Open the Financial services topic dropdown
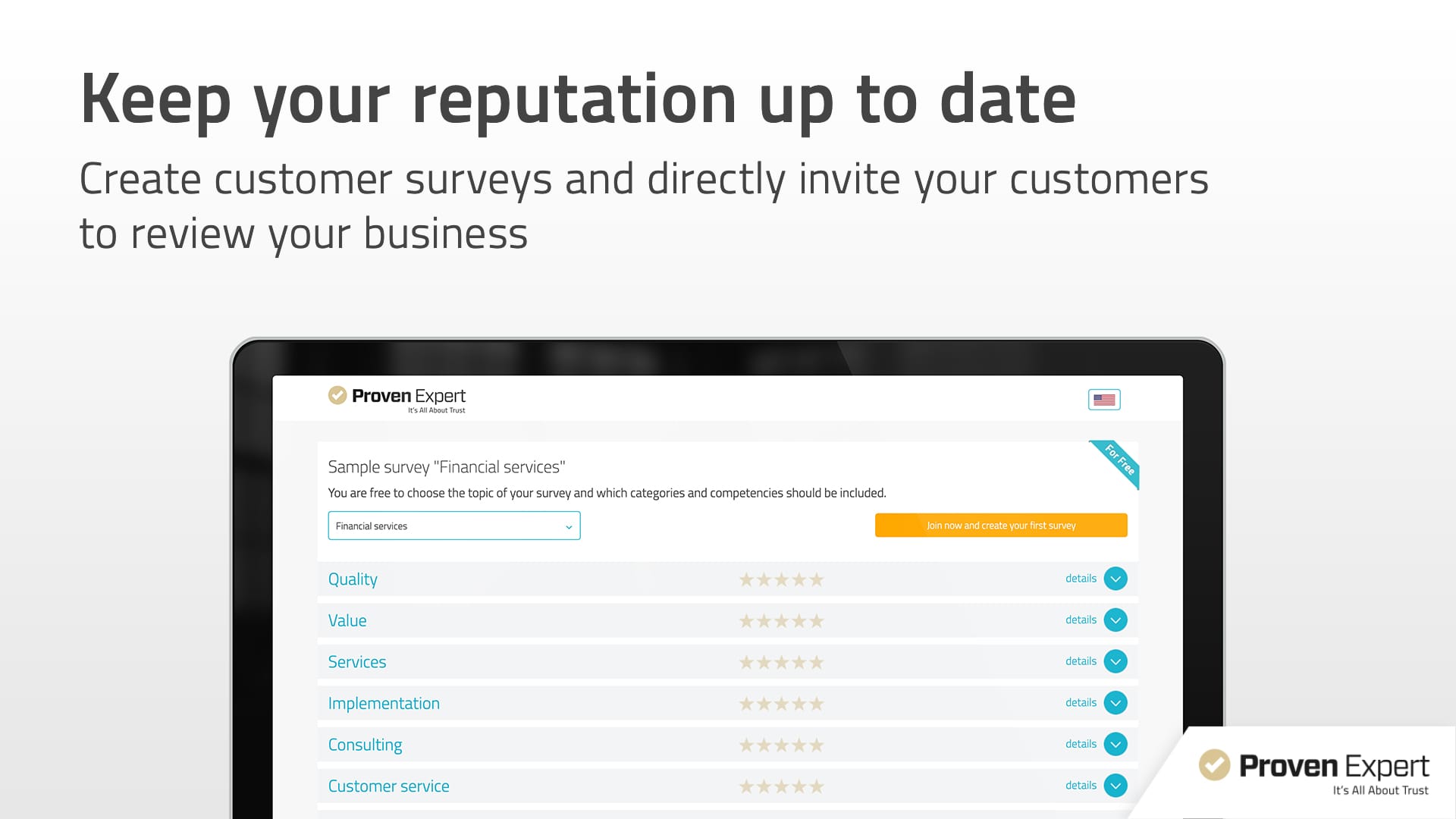1456x819 pixels. tap(453, 526)
